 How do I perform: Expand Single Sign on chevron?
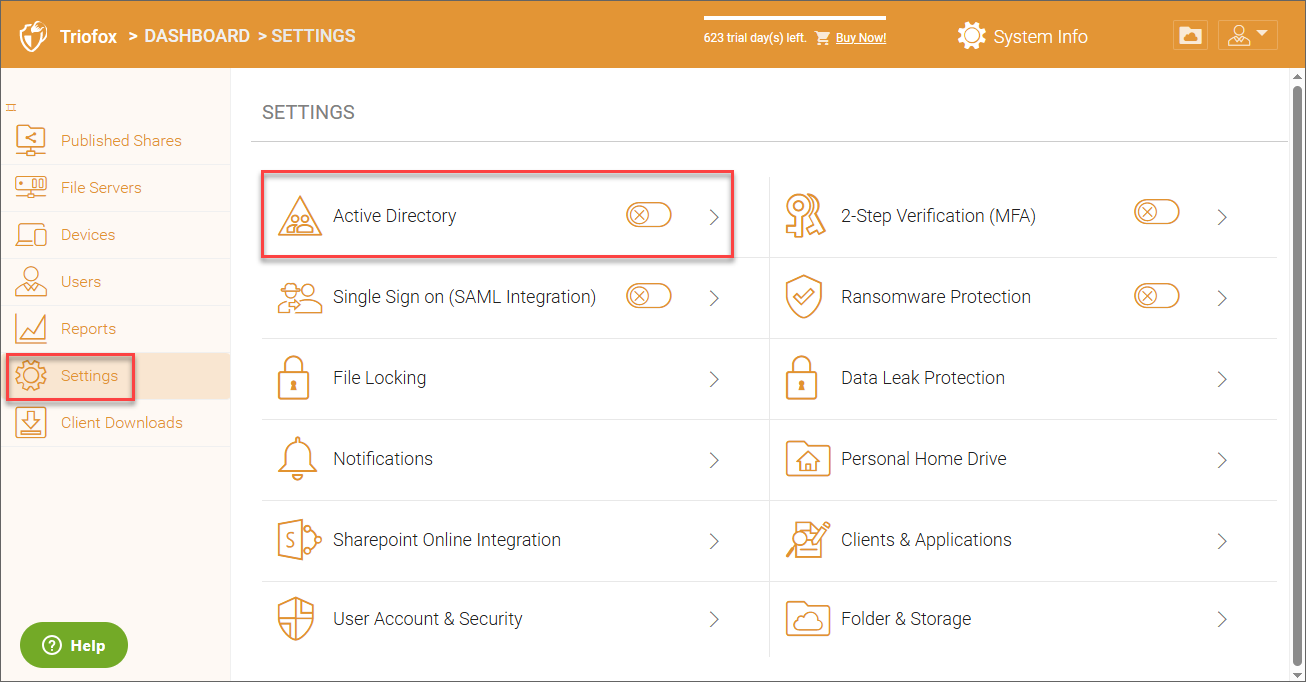click(714, 298)
